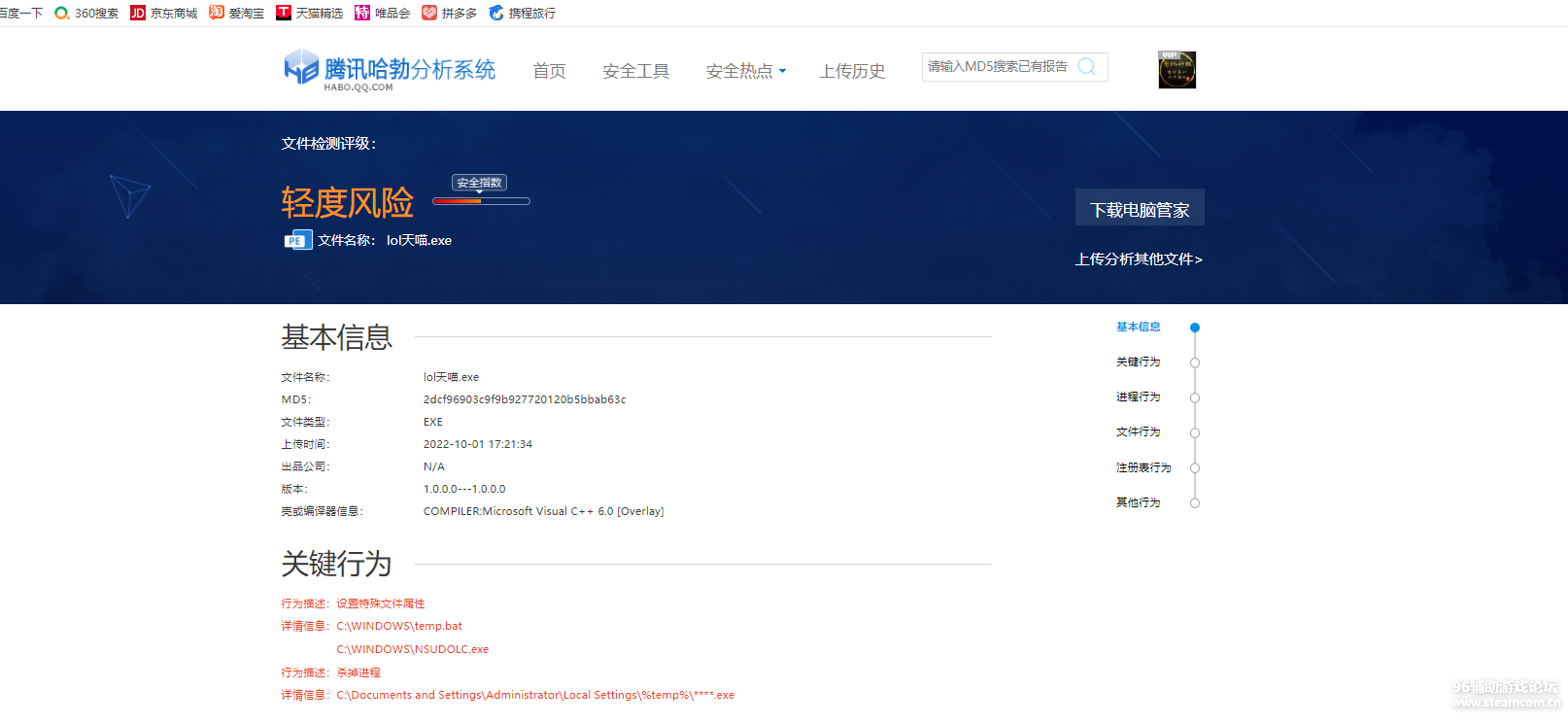Click the 下载电脑管家 button

click(1140, 209)
